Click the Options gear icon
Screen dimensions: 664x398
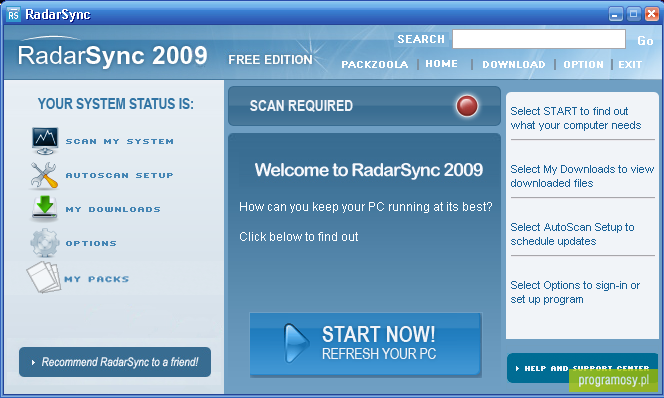(x=45, y=243)
